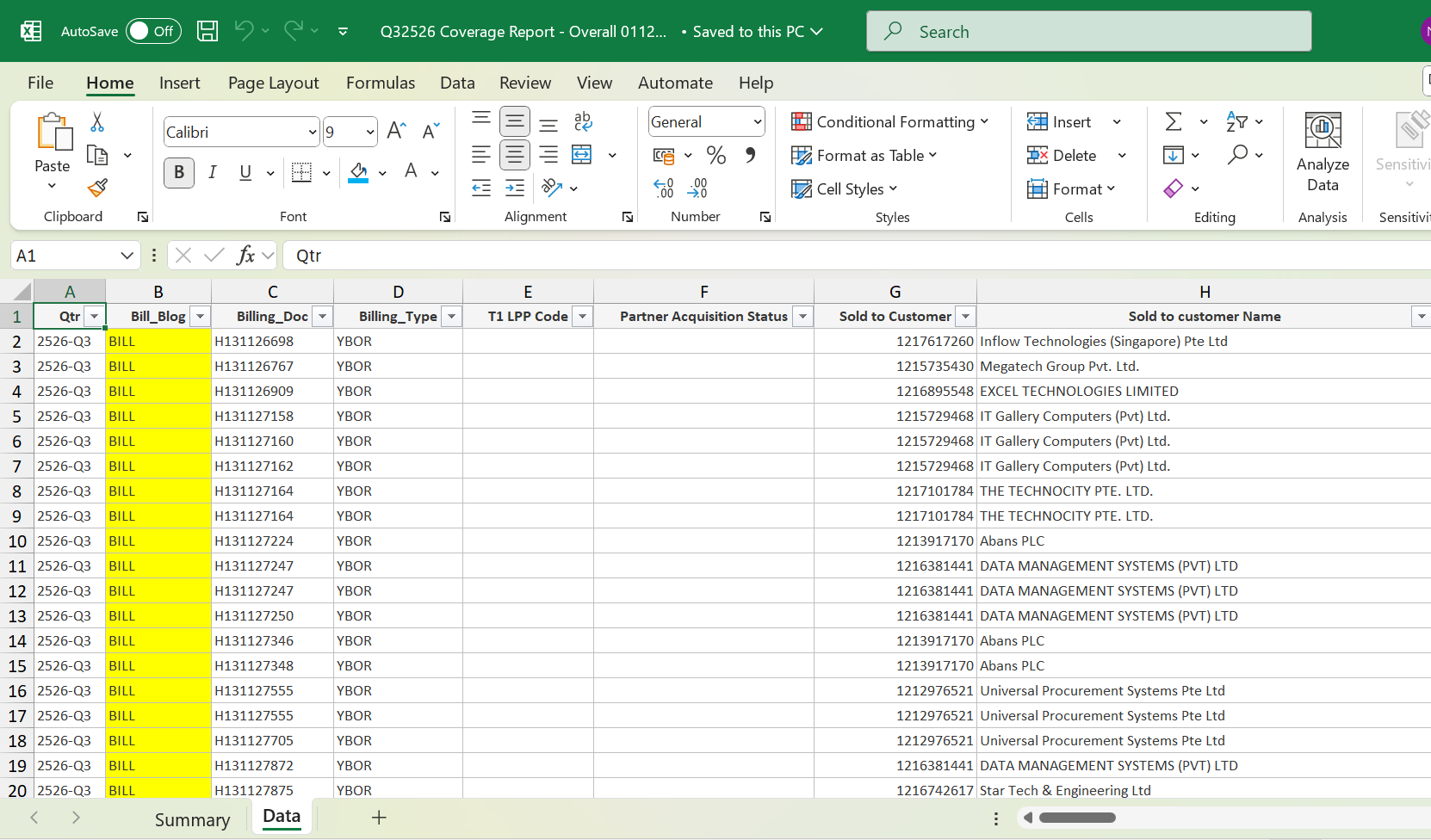This screenshot has width=1431, height=840.
Task: Open the Formulas ribbon tab
Action: (380, 83)
